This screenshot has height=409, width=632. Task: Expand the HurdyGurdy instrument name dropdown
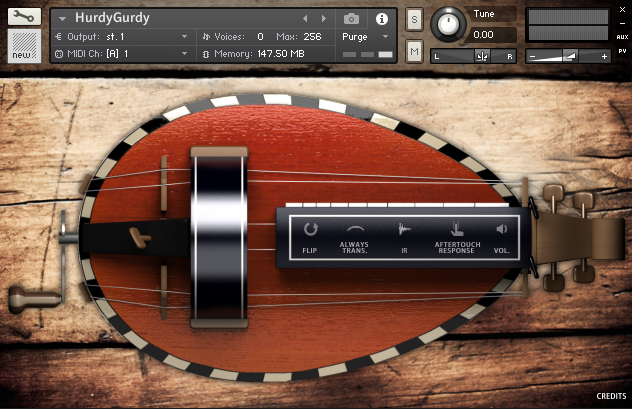(62, 19)
